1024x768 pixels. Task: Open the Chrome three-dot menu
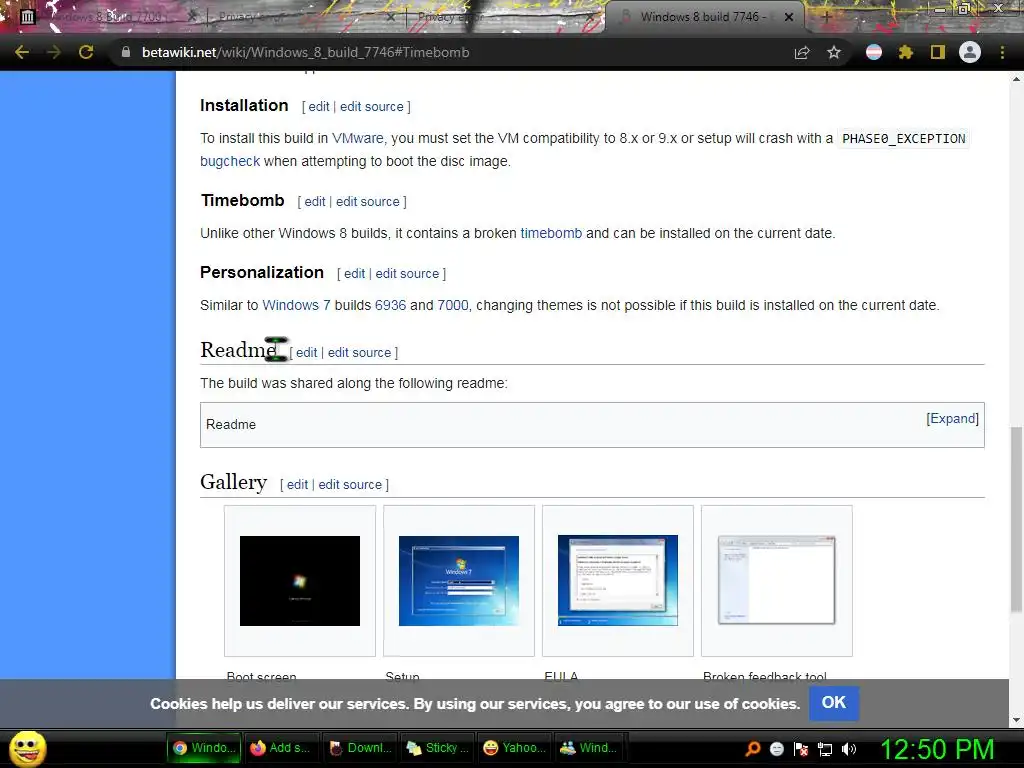(1002, 52)
